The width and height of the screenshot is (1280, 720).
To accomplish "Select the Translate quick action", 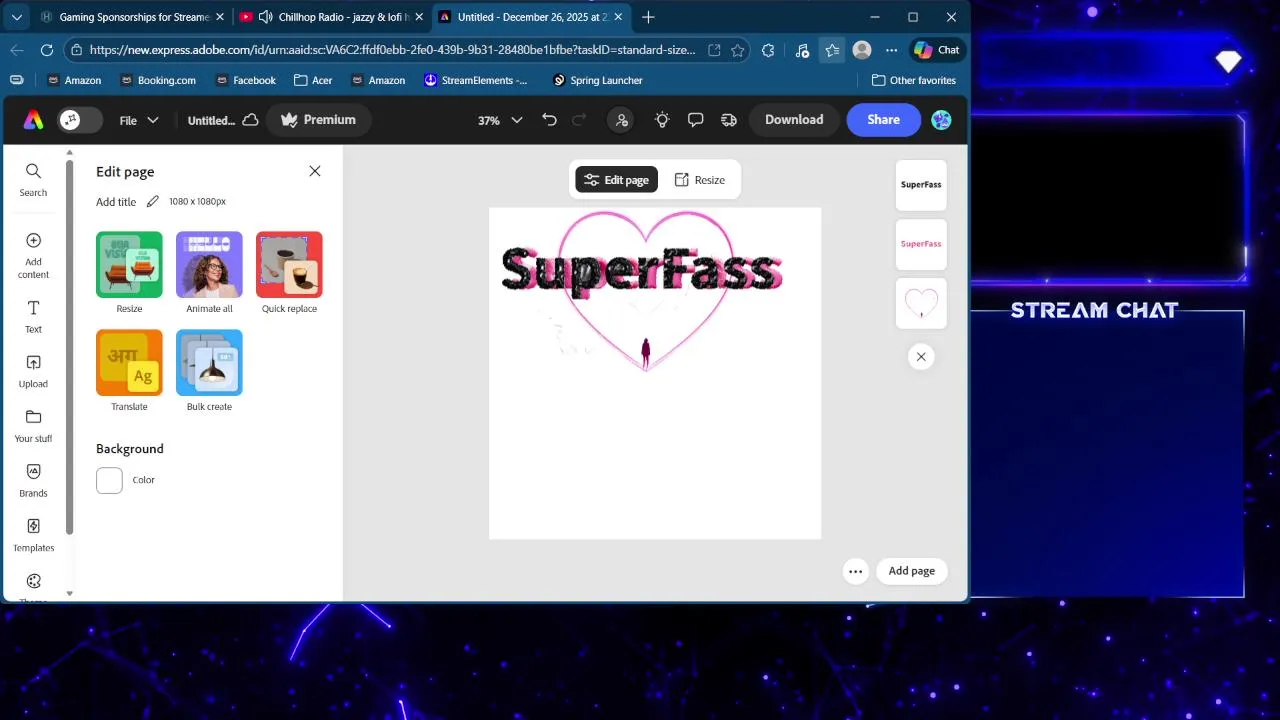I will tap(129, 363).
